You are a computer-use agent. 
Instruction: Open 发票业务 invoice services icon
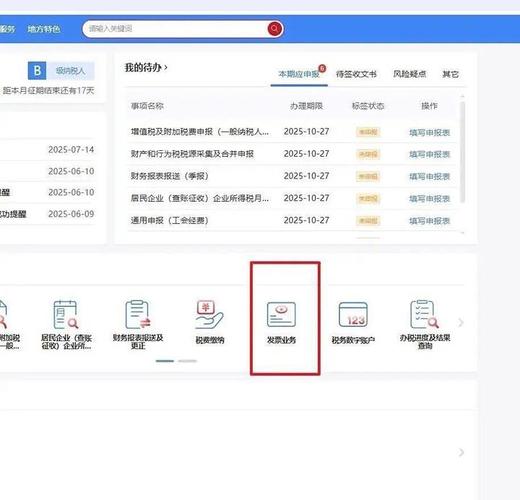tap(281, 323)
